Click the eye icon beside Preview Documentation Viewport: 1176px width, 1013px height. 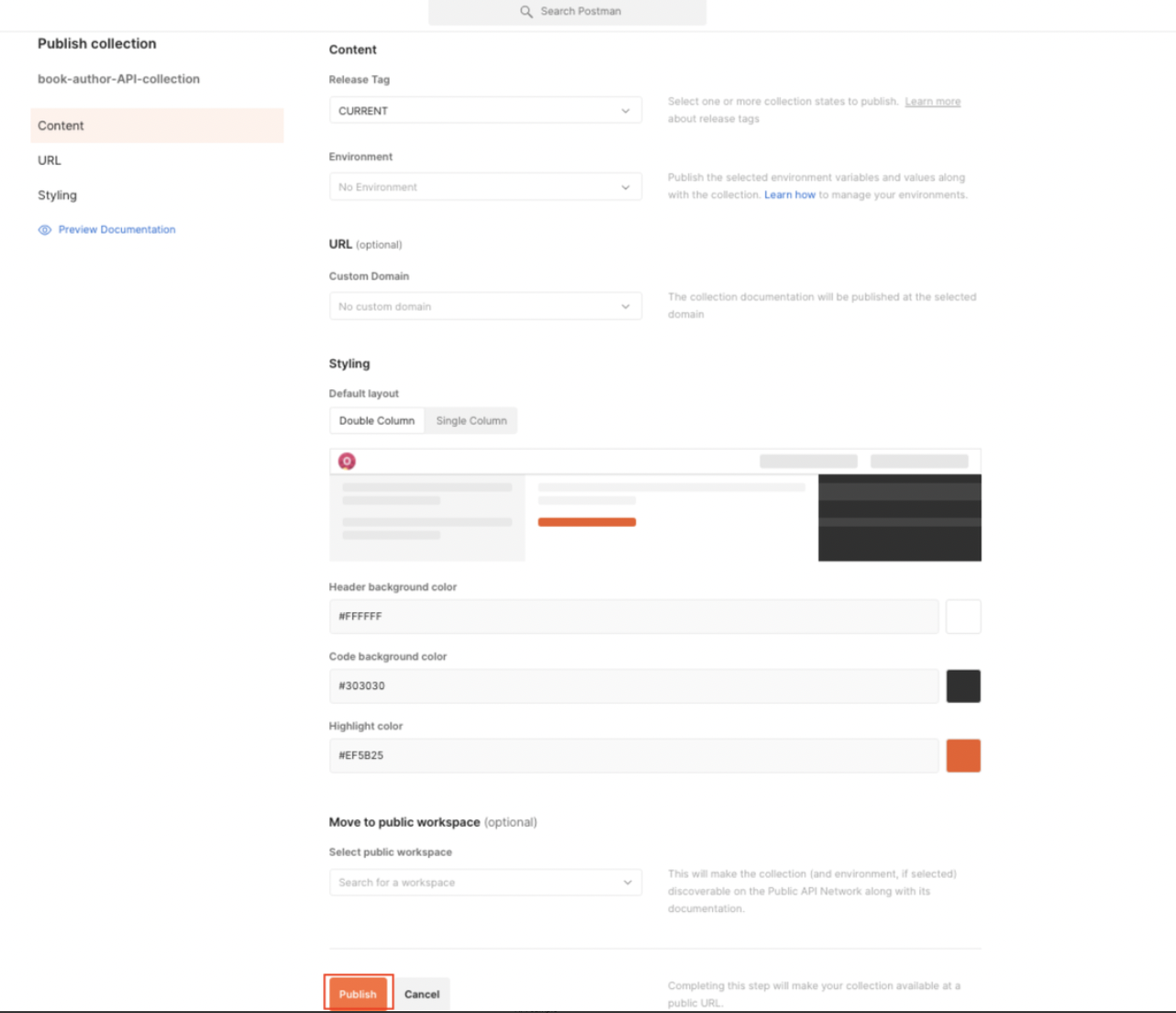point(44,230)
